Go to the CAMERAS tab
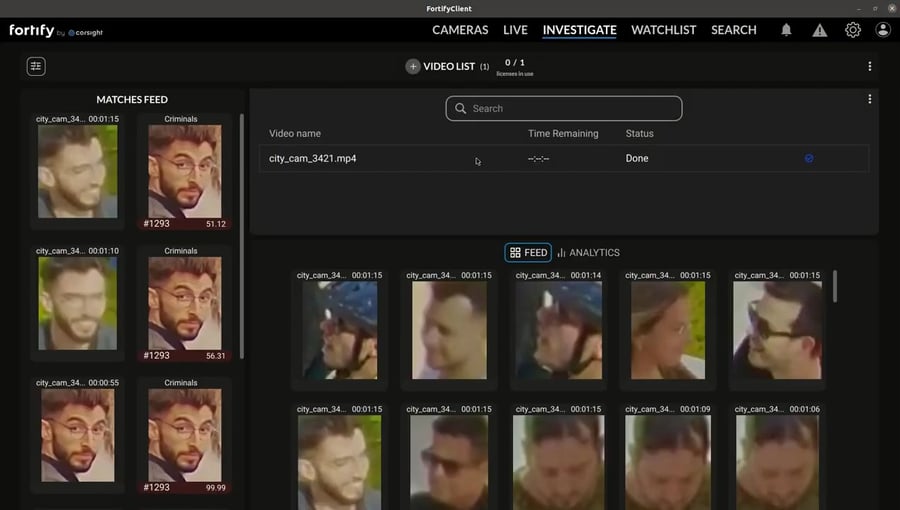Viewport: 900px width, 510px height. [460, 30]
